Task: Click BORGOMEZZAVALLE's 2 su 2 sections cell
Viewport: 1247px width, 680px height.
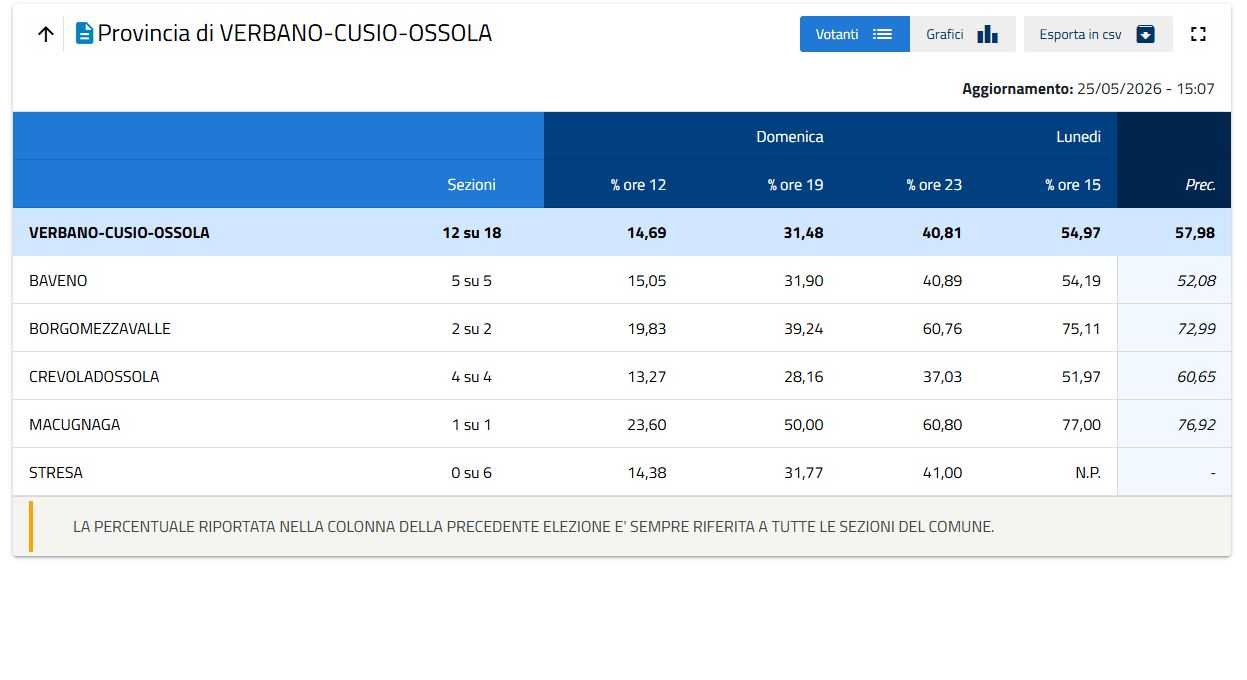Action: pyautogui.click(x=472, y=329)
